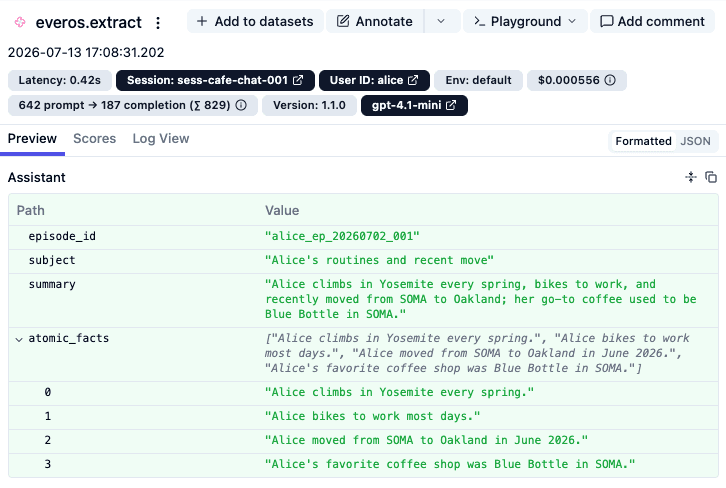
Task: Click the Value column header
Action: point(282,211)
